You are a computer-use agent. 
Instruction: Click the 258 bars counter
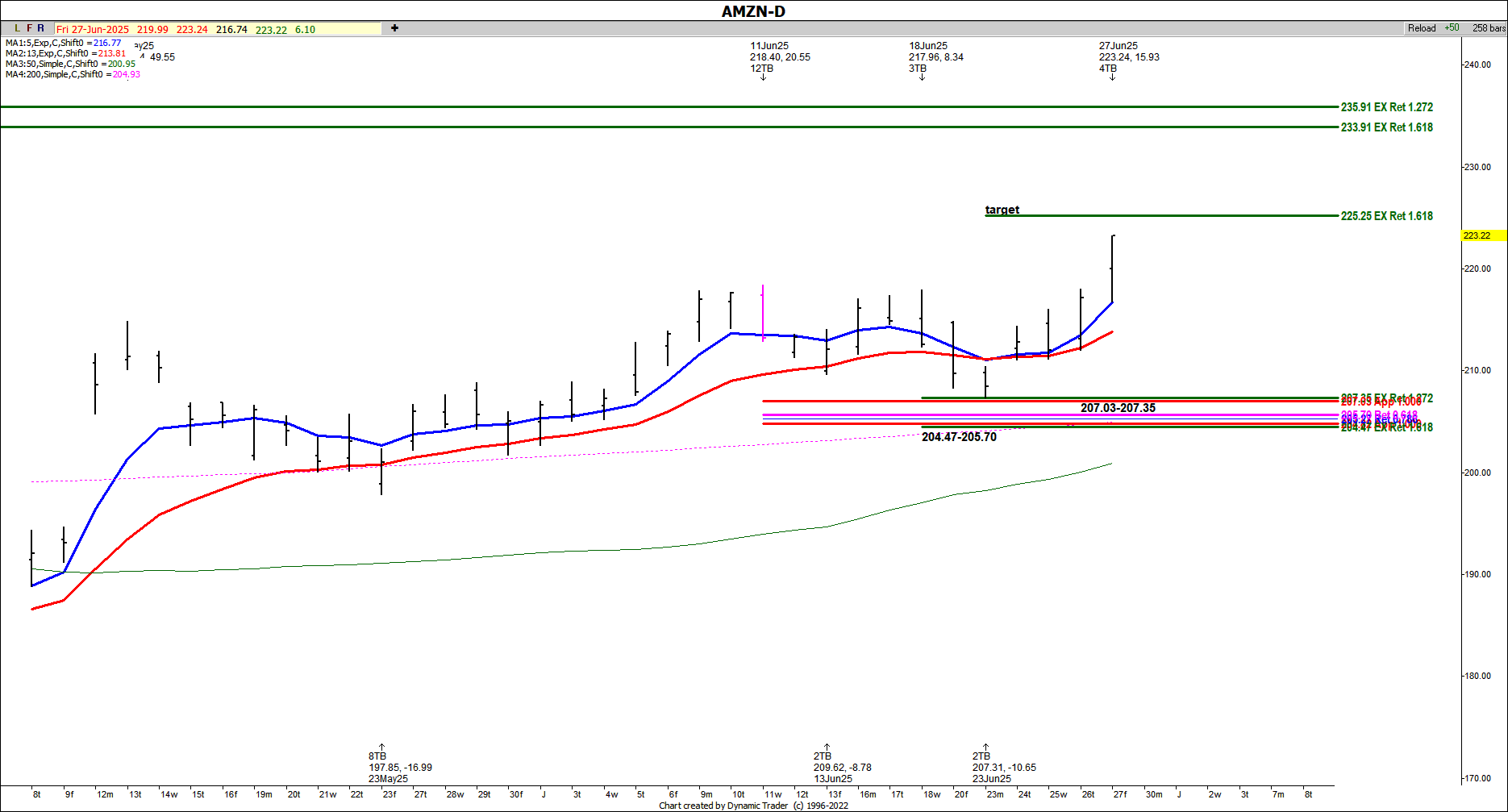click(1489, 28)
